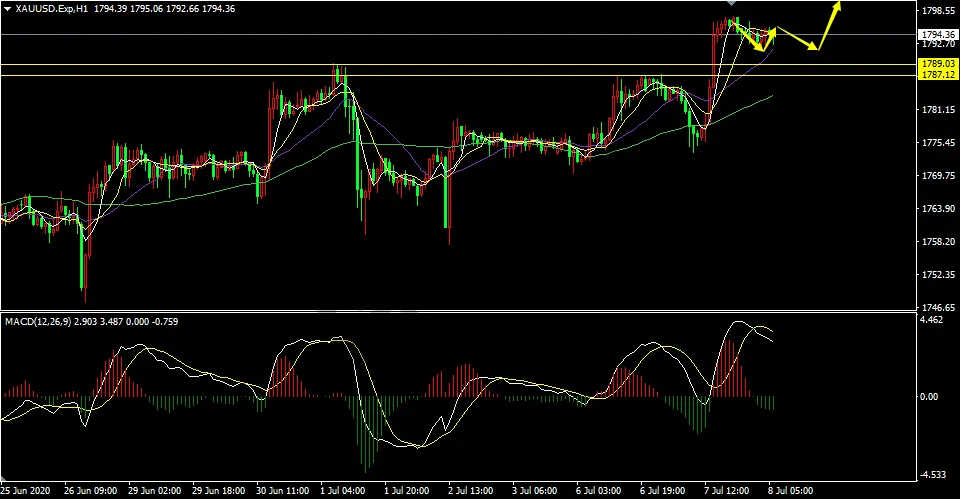Click the 29 Jun 18:00 time label

(219, 491)
